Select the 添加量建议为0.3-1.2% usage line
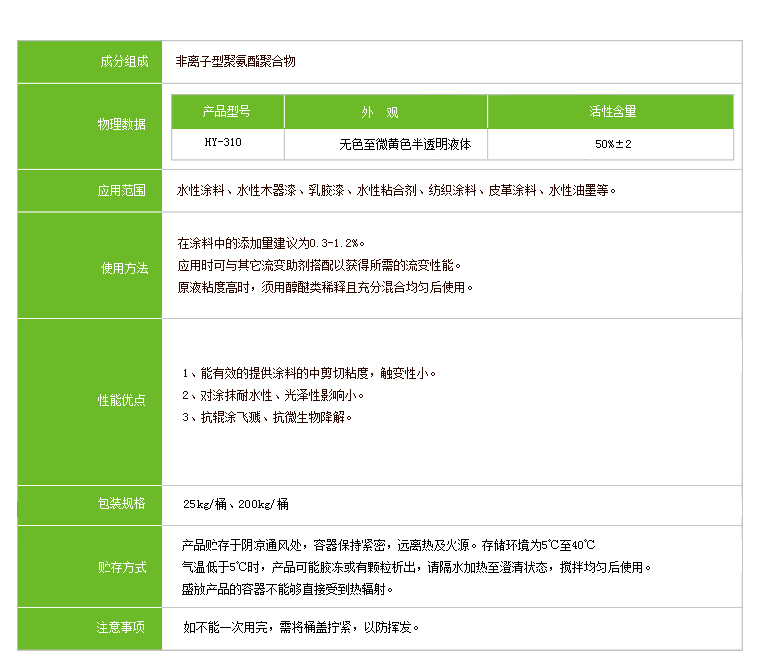The height and width of the screenshot is (669, 760). [x=271, y=243]
